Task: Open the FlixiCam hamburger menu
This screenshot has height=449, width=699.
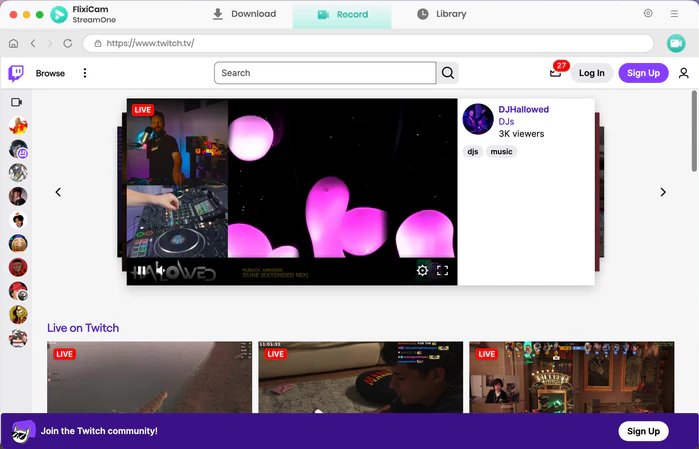Action: (674, 14)
